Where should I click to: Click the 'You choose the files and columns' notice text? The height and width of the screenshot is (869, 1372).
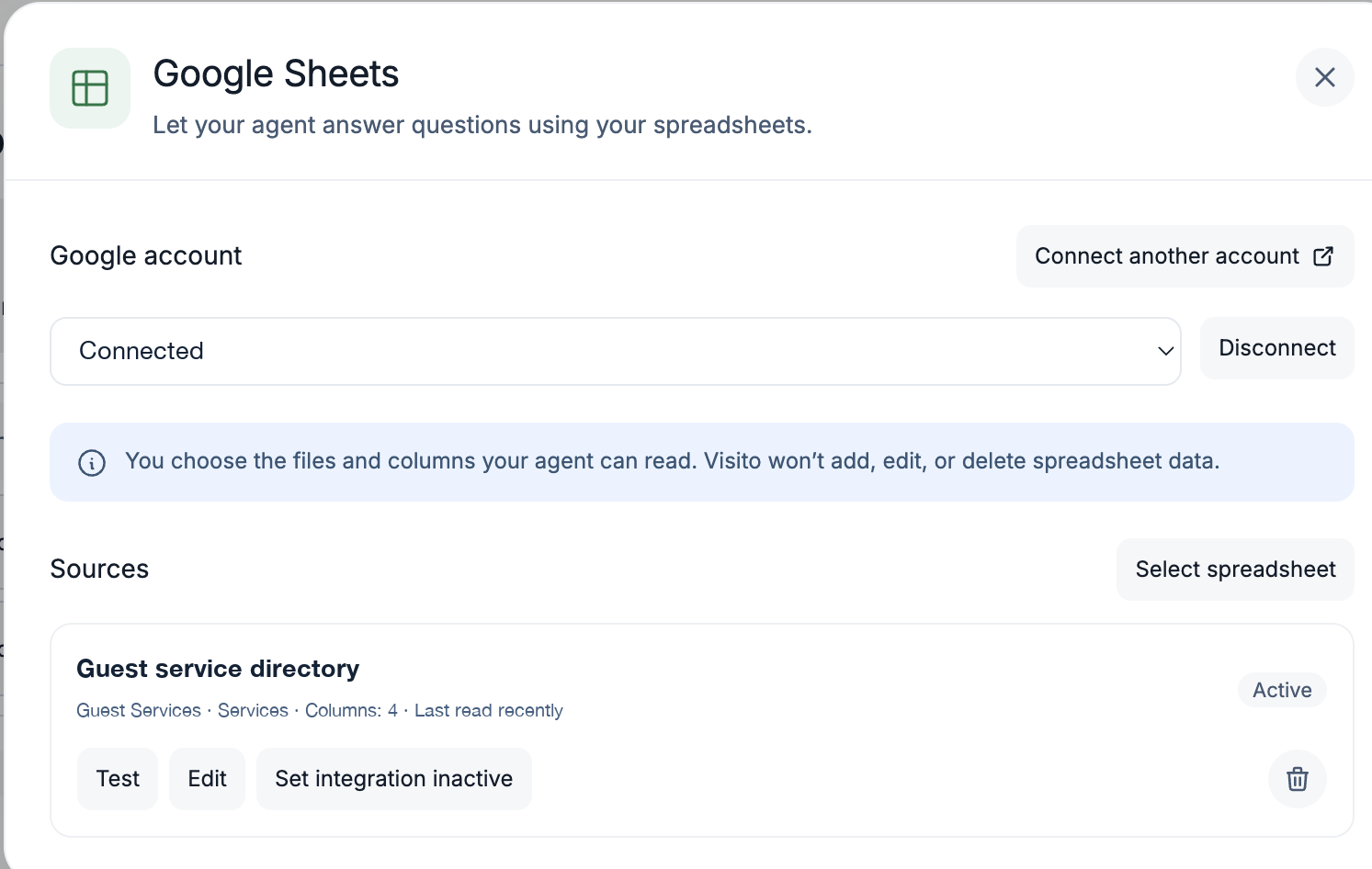(x=673, y=461)
